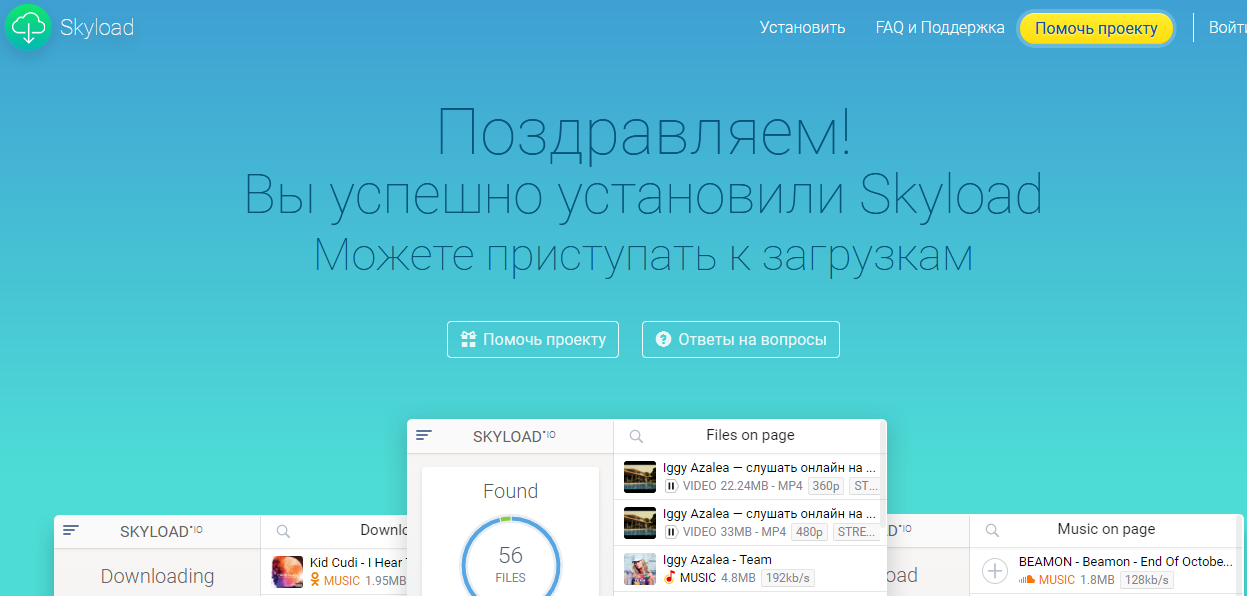Open FAQ и Поддержка page
The height and width of the screenshot is (596, 1247).
(940, 28)
